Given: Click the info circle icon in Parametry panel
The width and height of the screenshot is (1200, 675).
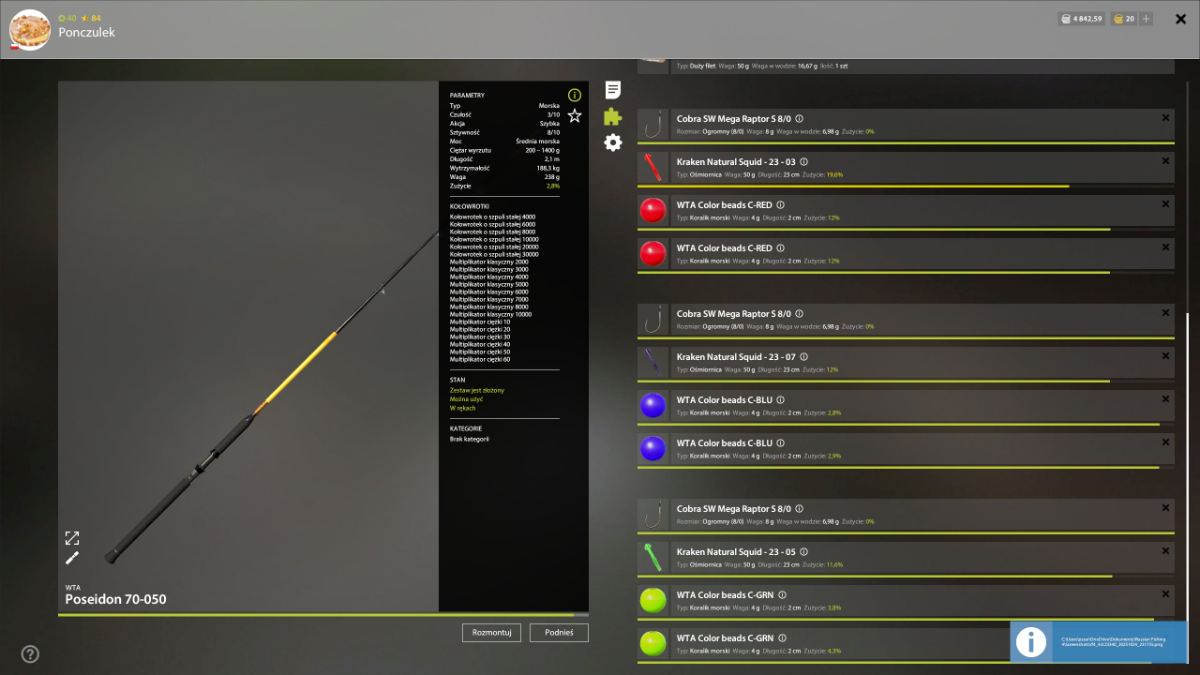Looking at the screenshot, I should (x=575, y=95).
